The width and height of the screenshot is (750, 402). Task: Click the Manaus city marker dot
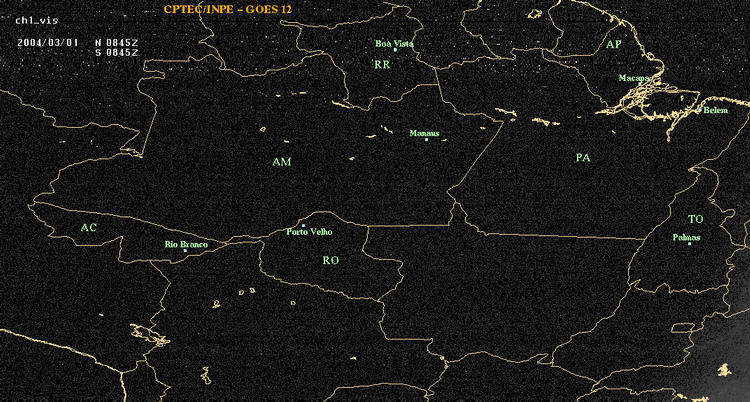[426, 140]
